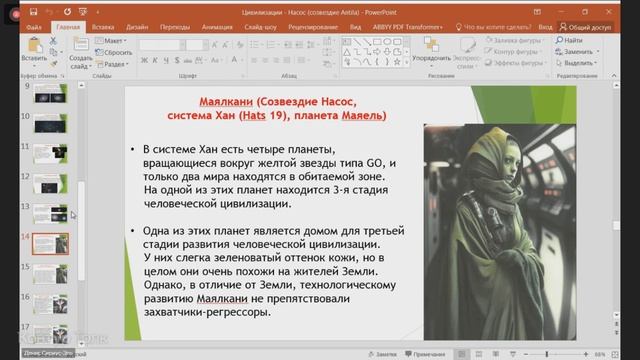Open Shape Outline (Контур фигуры) dropdown
This screenshot has height=360, width=640.
pos(513,52)
